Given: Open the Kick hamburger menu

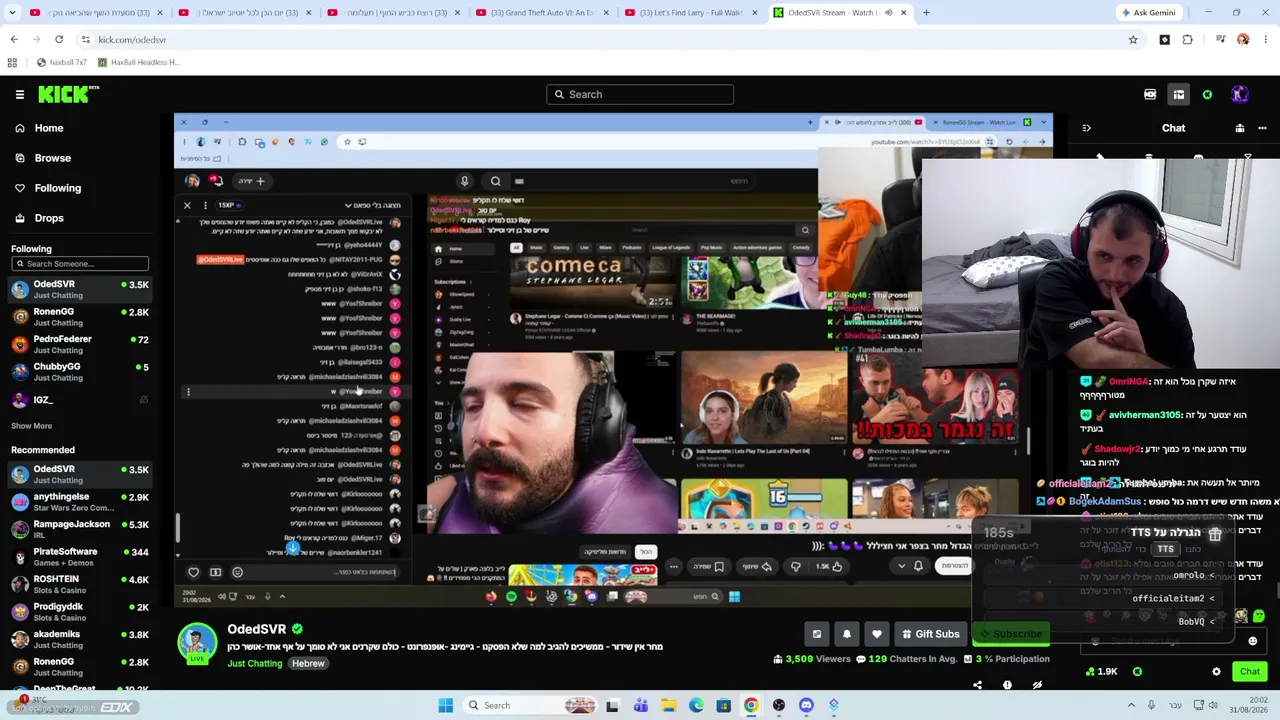Looking at the screenshot, I should coord(20,94).
